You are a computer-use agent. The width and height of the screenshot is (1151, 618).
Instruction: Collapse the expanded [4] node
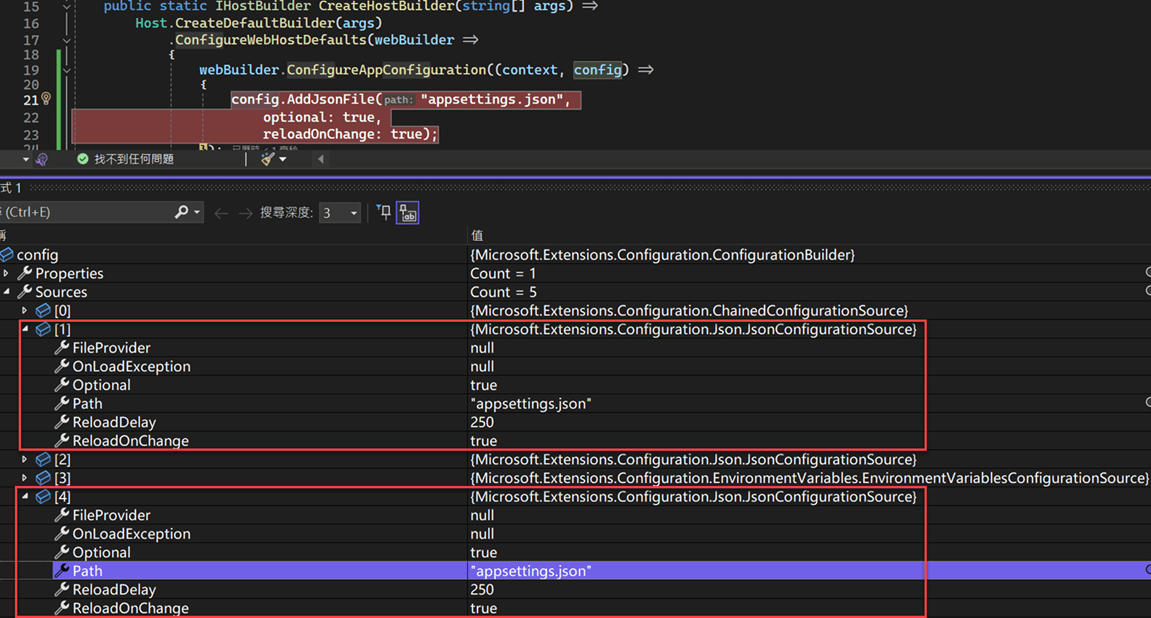point(25,496)
